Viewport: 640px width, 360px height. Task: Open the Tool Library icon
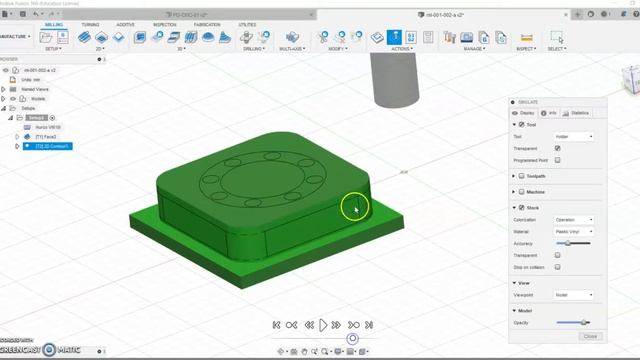(449, 38)
